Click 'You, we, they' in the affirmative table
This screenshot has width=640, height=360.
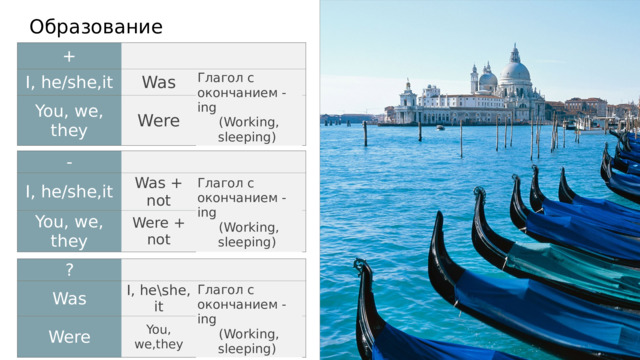pyautogui.click(x=69, y=120)
